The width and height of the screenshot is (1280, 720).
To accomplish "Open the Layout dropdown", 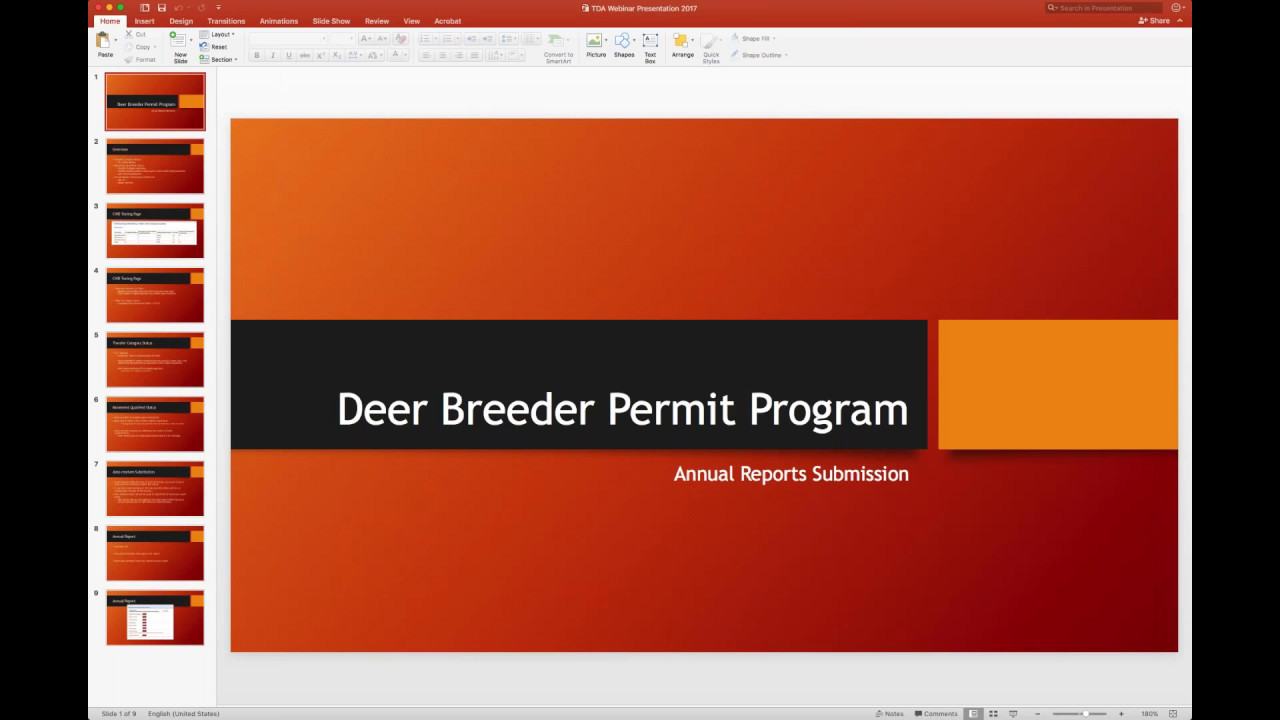I will tap(217, 34).
